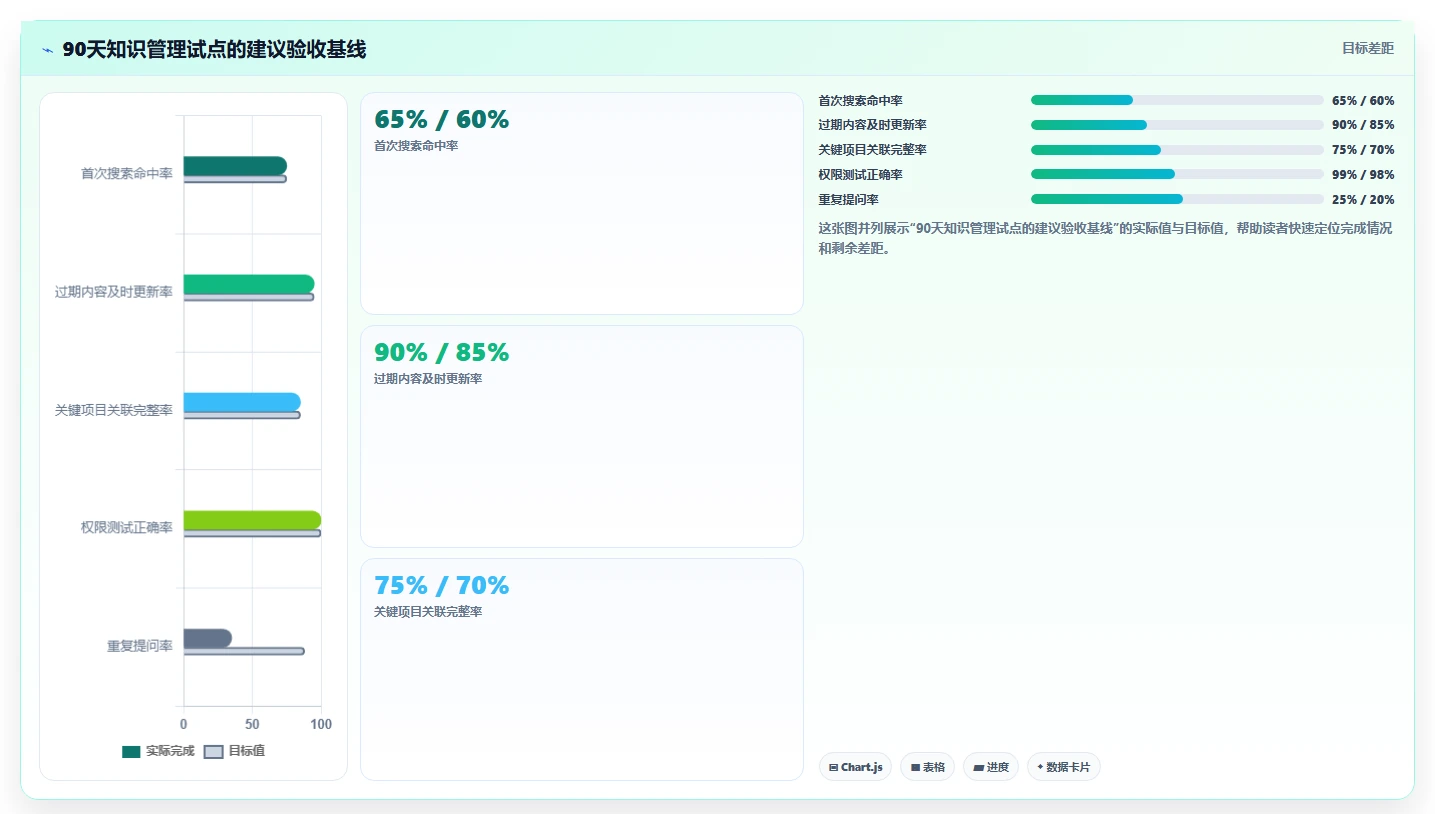
Task: Click the 关键项目关联完整率 label in progress list
Action: click(872, 150)
